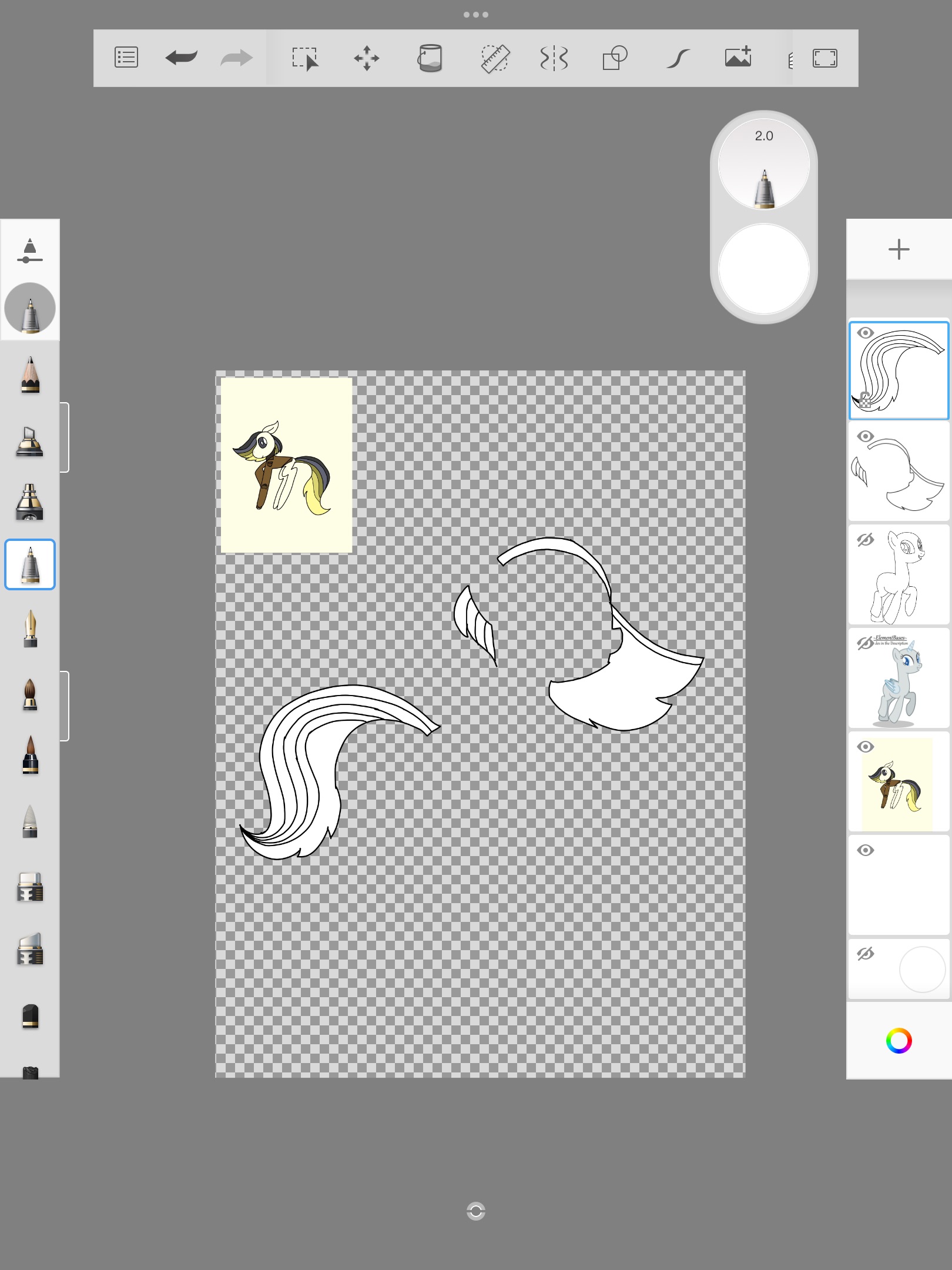Hide the mane outline layer
The width and height of the screenshot is (952, 1270).
[x=866, y=437]
